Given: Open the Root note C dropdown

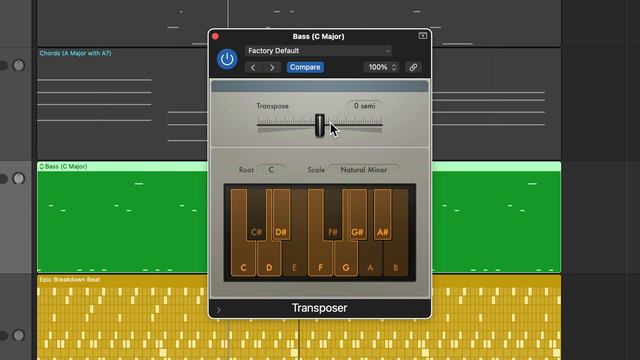Looking at the screenshot, I should pos(271,170).
